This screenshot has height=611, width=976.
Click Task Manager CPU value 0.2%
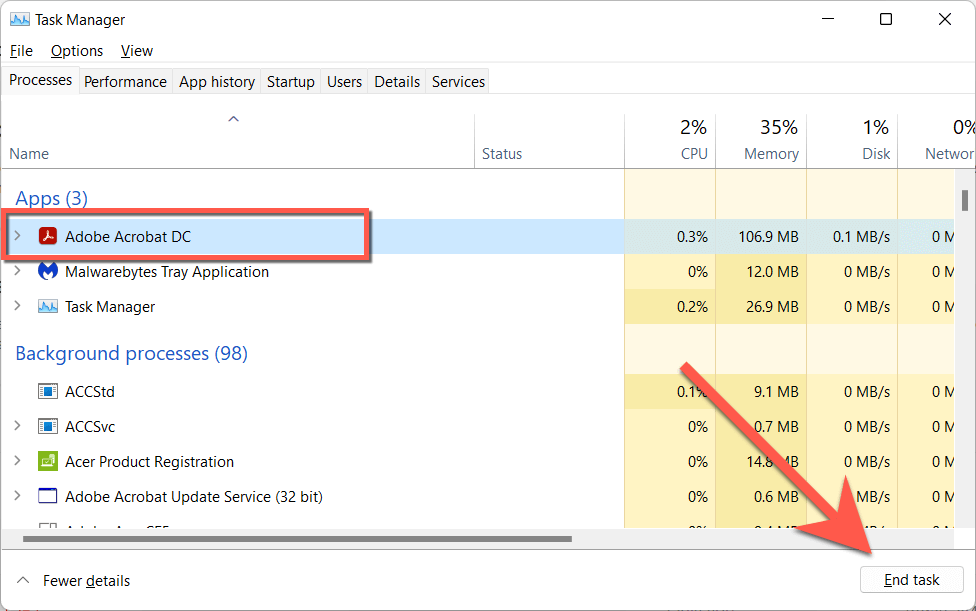692,307
